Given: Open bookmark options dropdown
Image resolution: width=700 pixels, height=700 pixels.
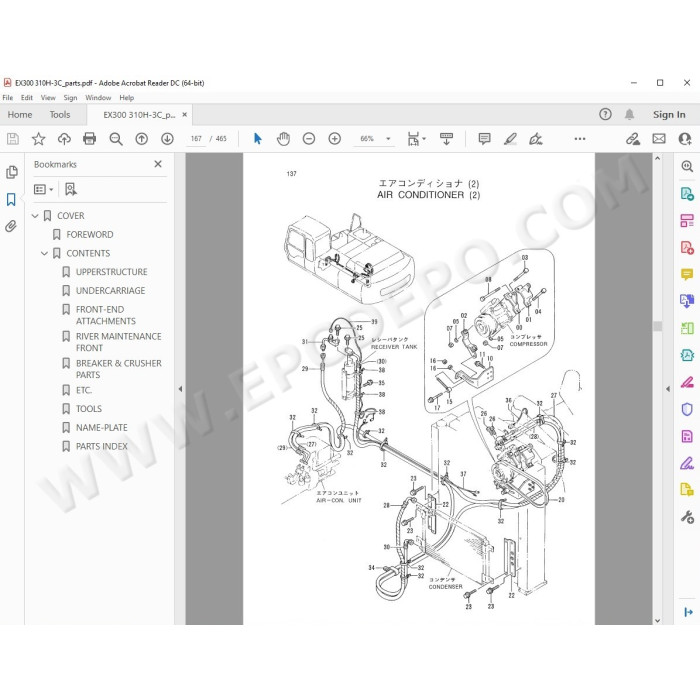Looking at the screenshot, I should click(x=43, y=189).
